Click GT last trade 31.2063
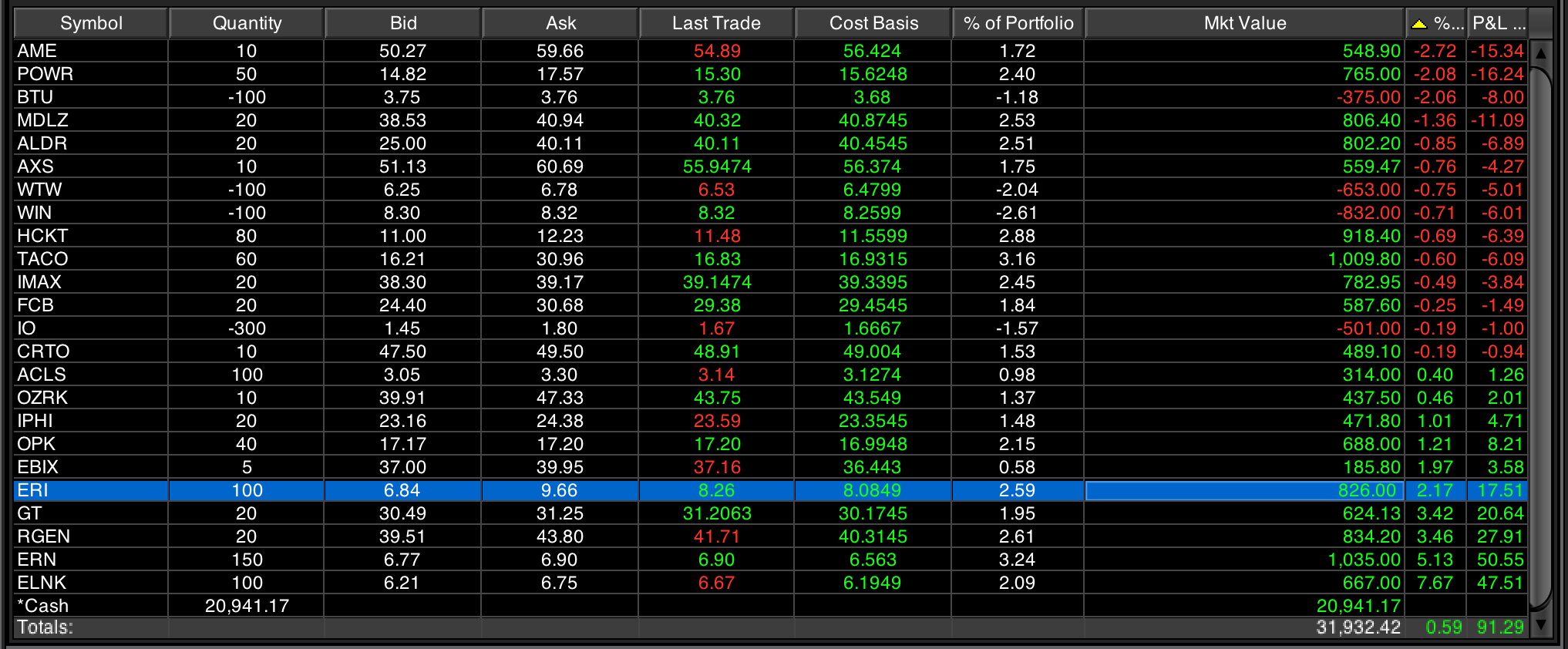The height and width of the screenshot is (649, 1568). 717,513
